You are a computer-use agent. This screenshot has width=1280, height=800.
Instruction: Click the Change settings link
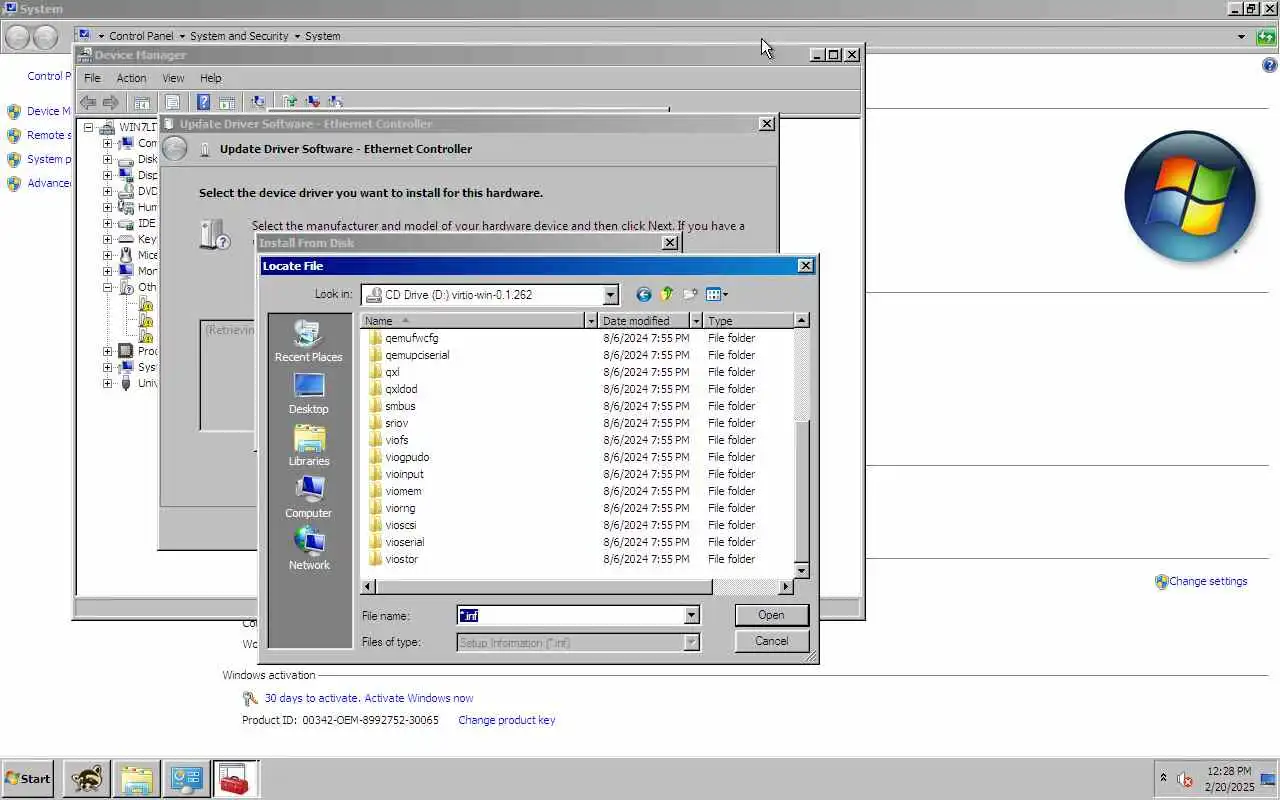pos(1207,581)
